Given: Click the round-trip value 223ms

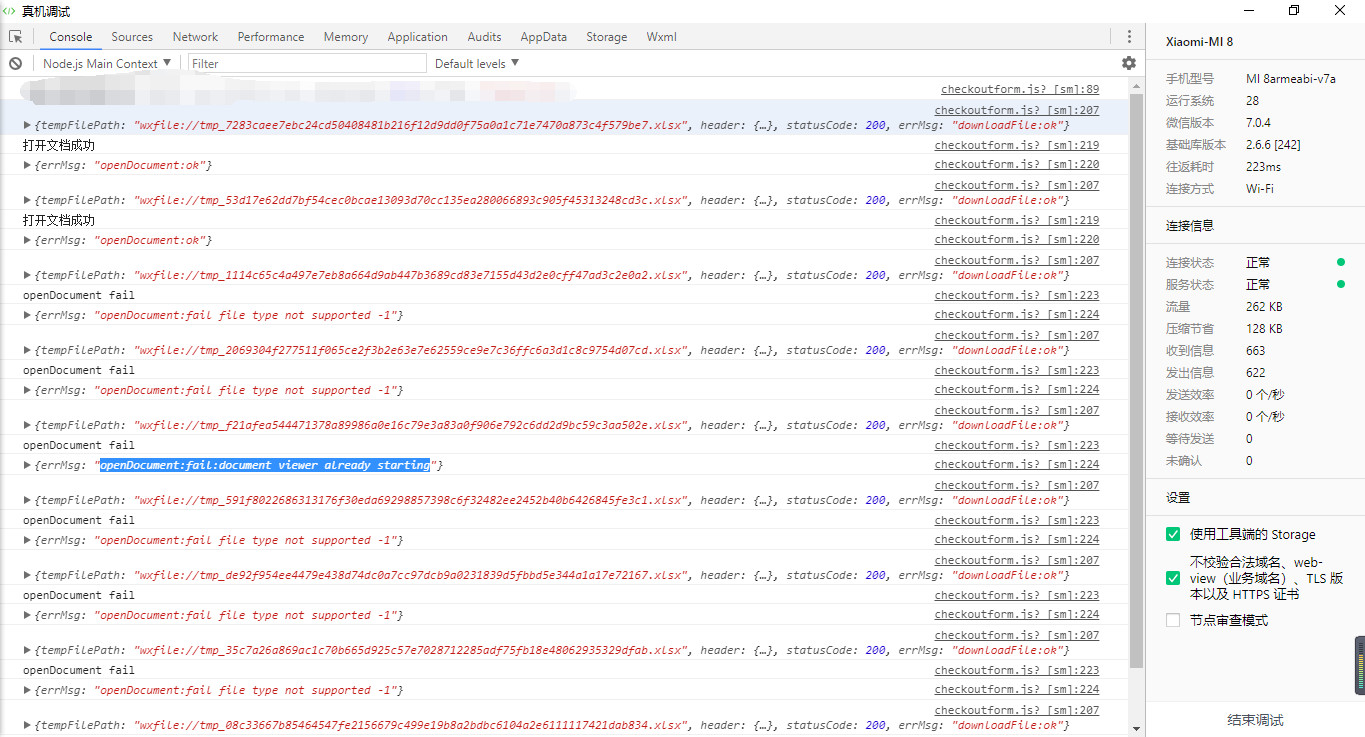Looking at the screenshot, I should coord(1263,167).
